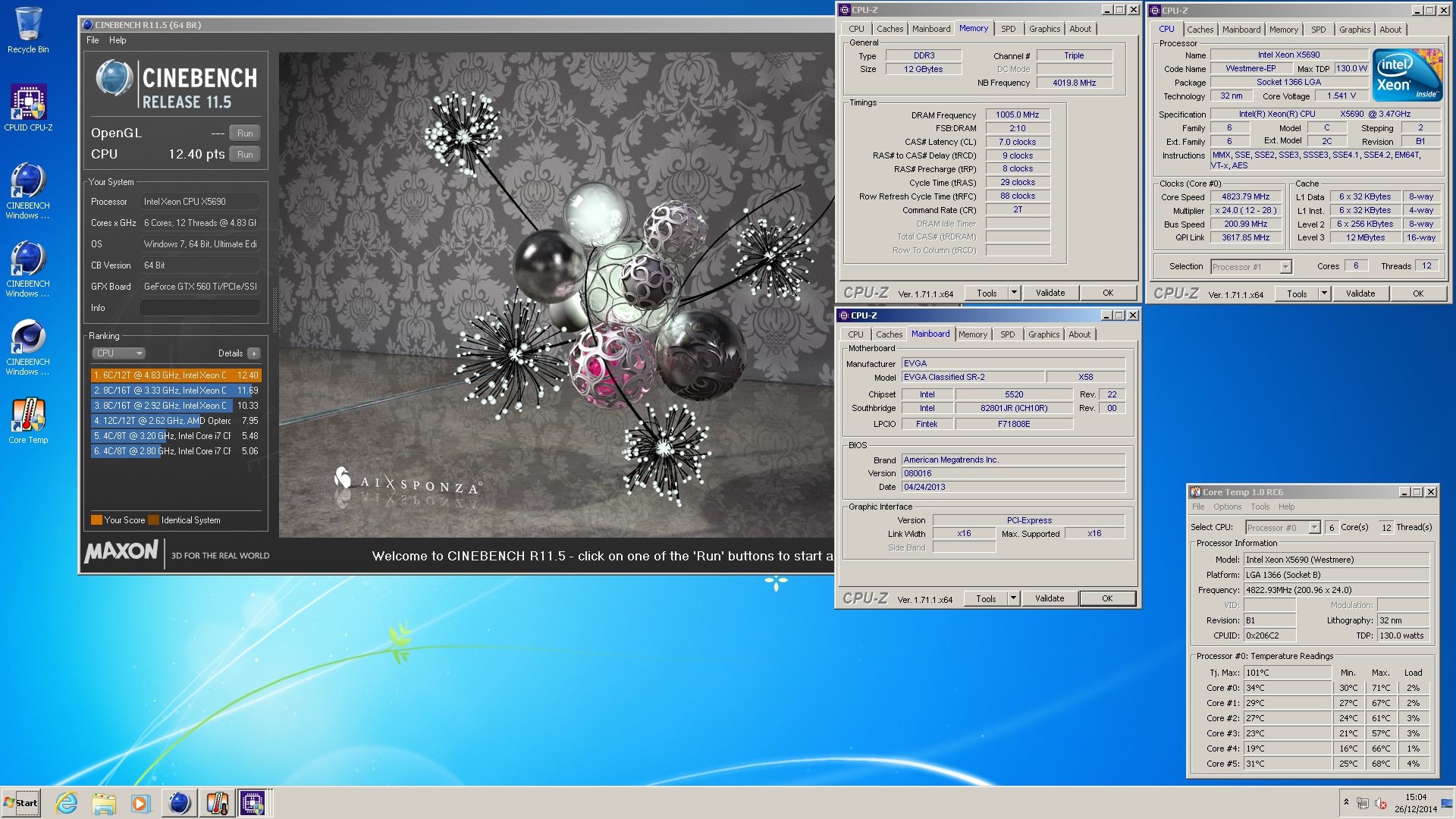
Task: Open network status tray icon
Action: click(x=1363, y=803)
